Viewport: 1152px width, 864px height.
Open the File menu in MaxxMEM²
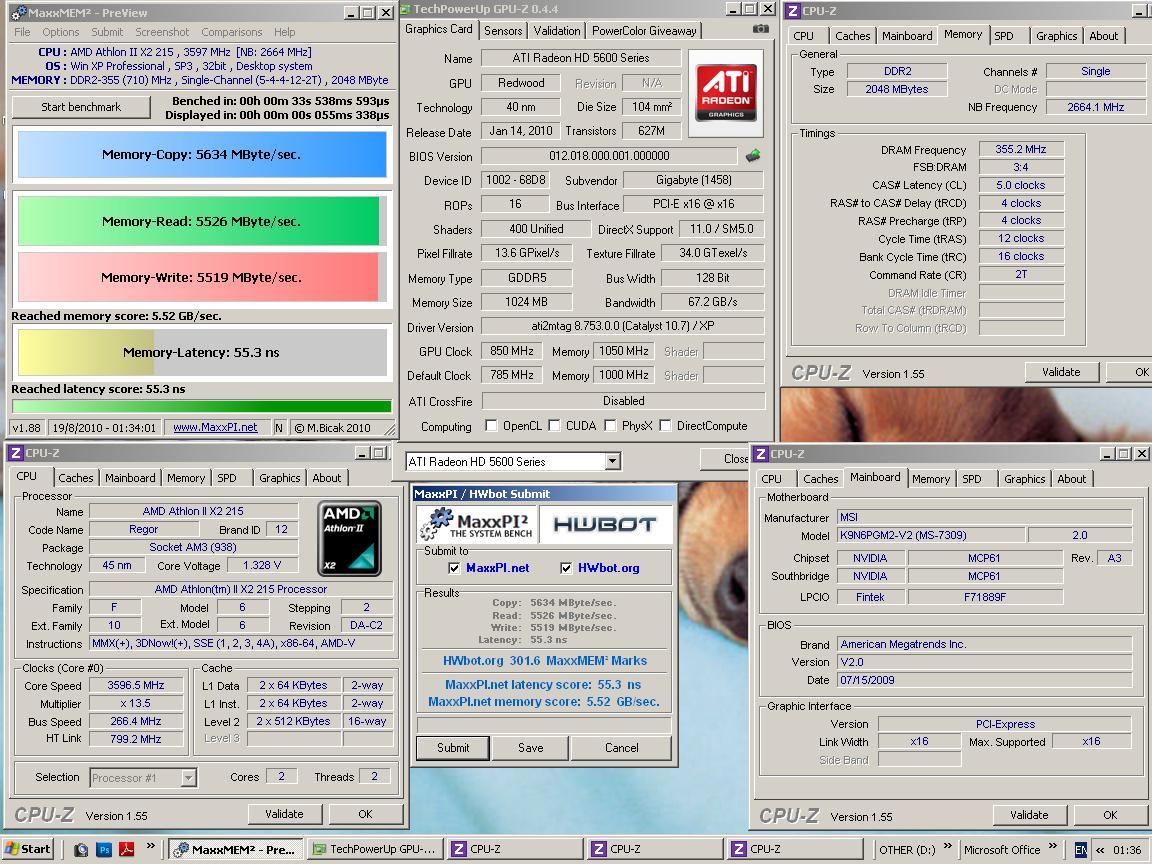[x=22, y=32]
